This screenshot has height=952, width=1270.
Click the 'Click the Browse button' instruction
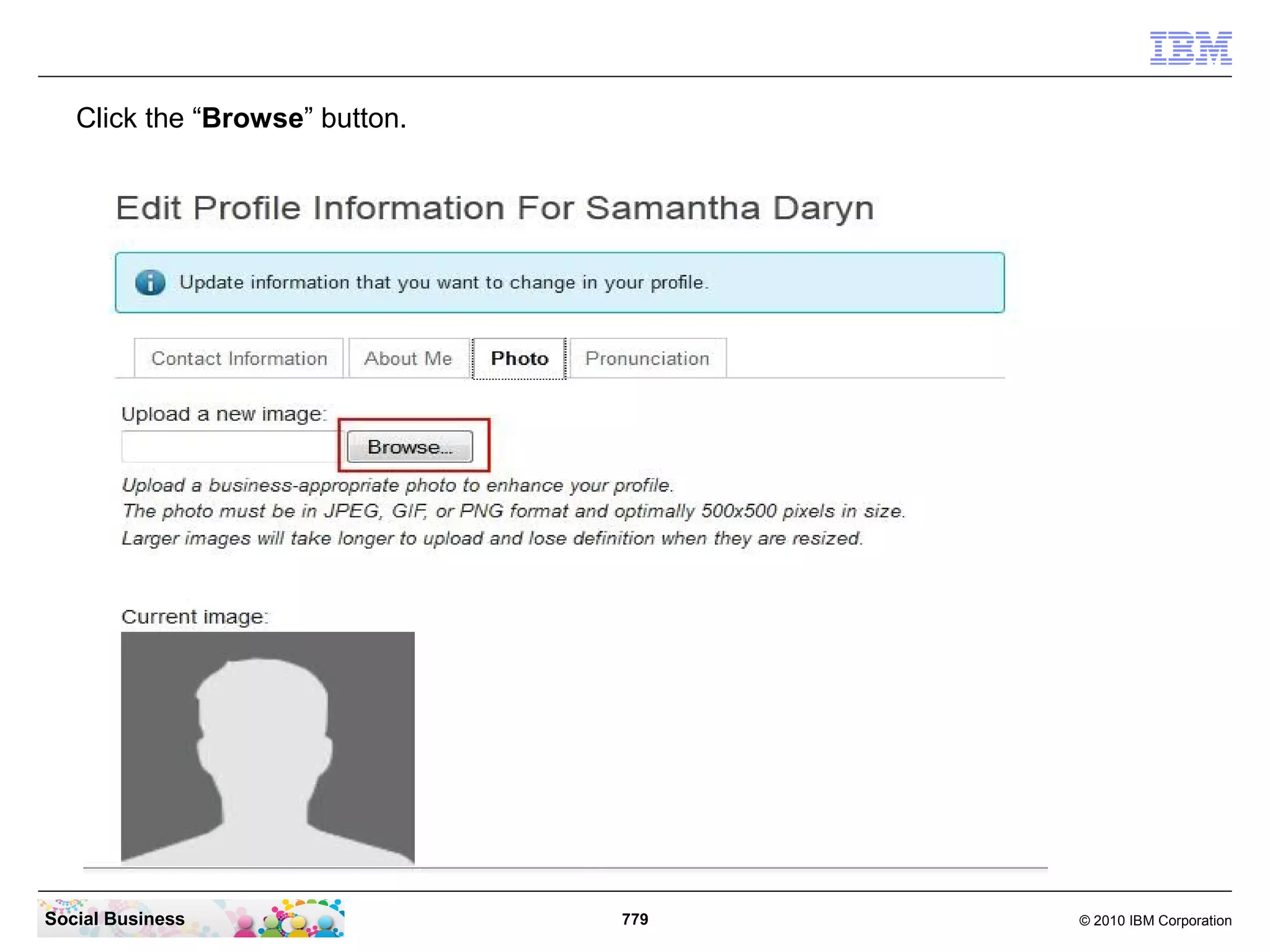pos(241,118)
